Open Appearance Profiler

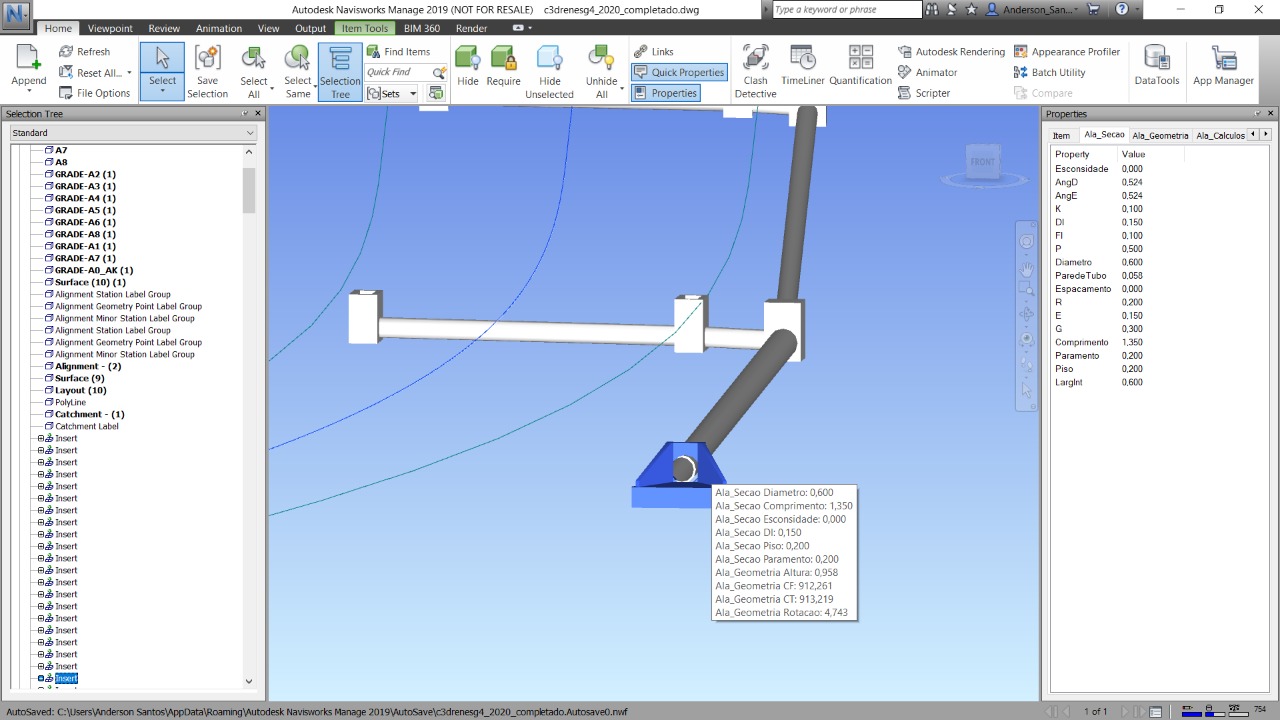[x=1066, y=51]
